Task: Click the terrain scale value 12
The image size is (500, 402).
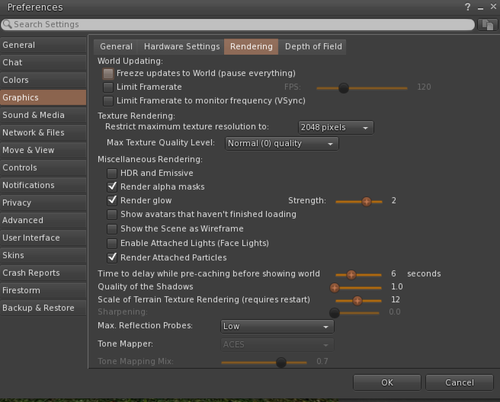Action: click(395, 300)
